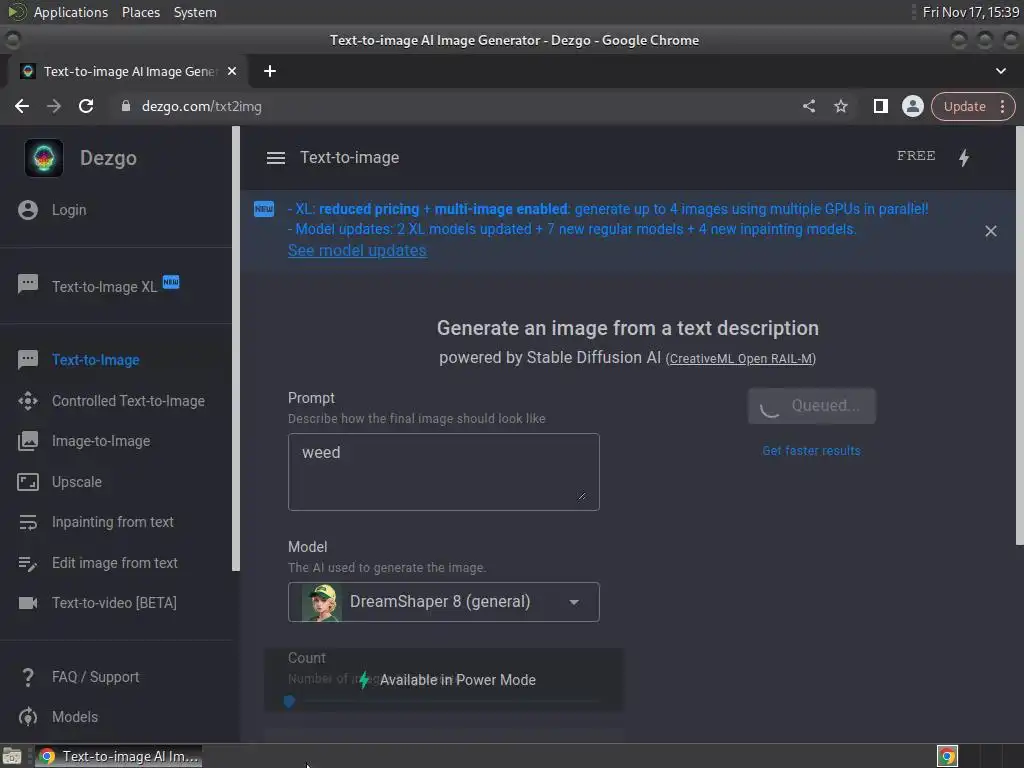Open the hamburger menu next to Text-to-image
1024x768 pixels.
pos(276,158)
